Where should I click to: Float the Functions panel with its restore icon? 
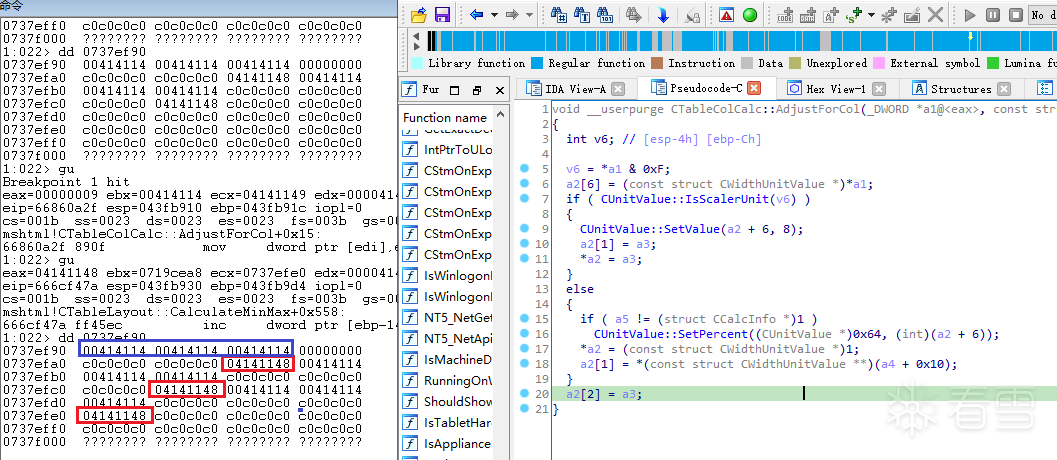pyautogui.click(x=477, y=90)
